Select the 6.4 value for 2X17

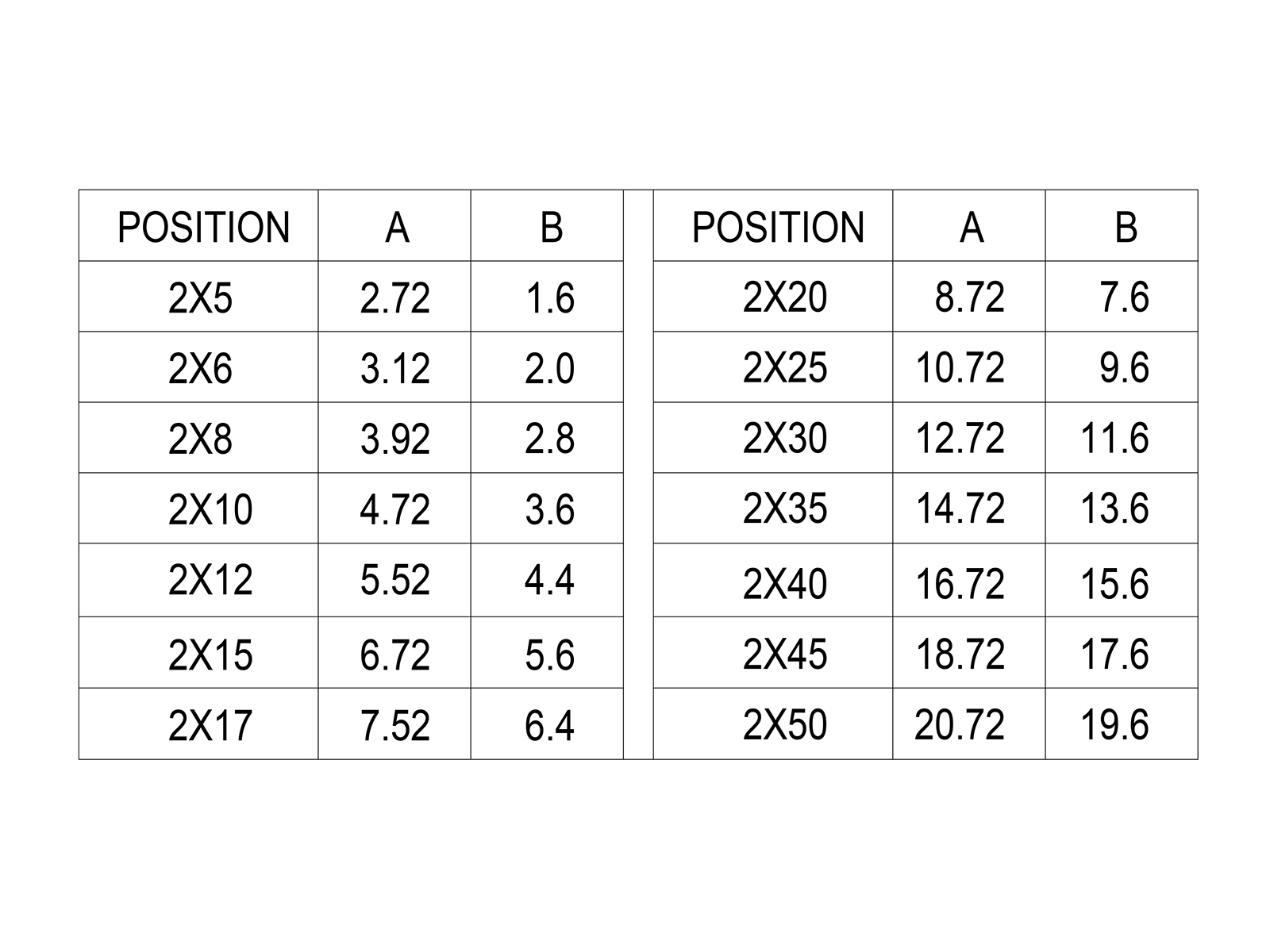(x=549, y=726)
